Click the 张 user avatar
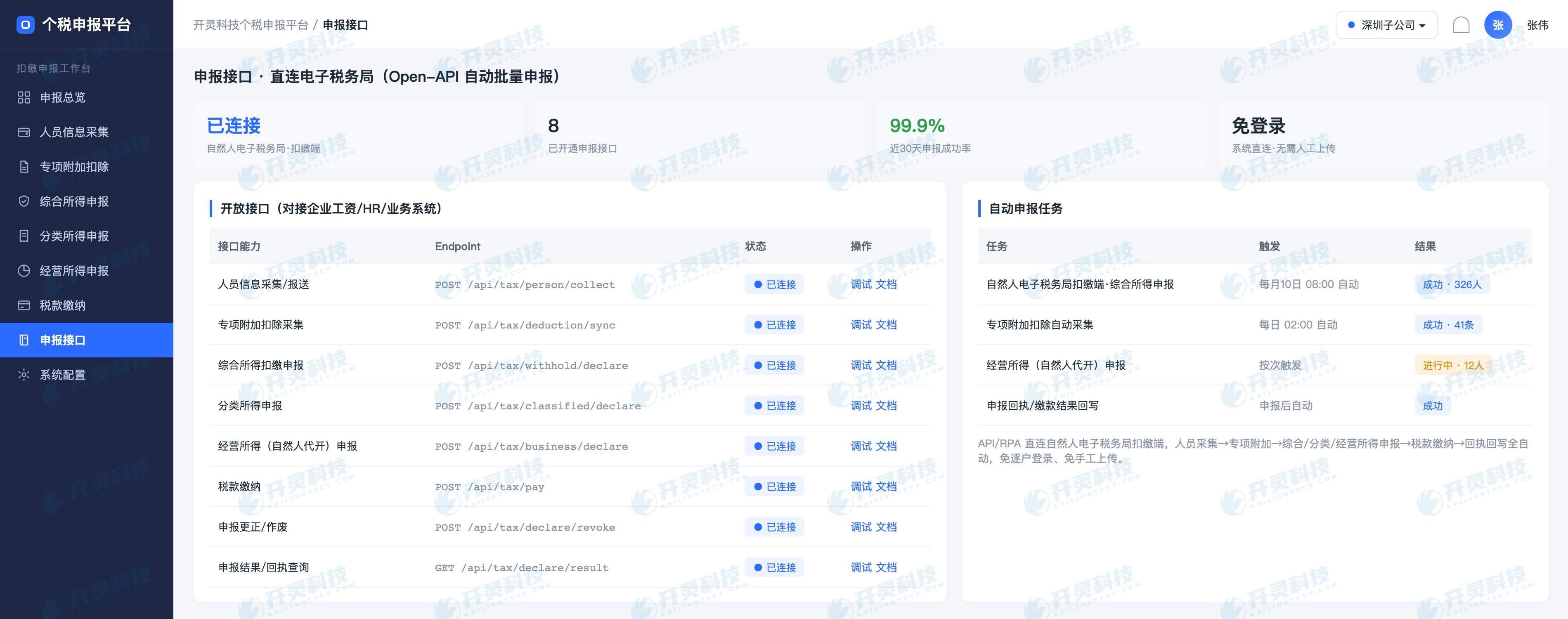1568x619 pixels. point(1498,25)
